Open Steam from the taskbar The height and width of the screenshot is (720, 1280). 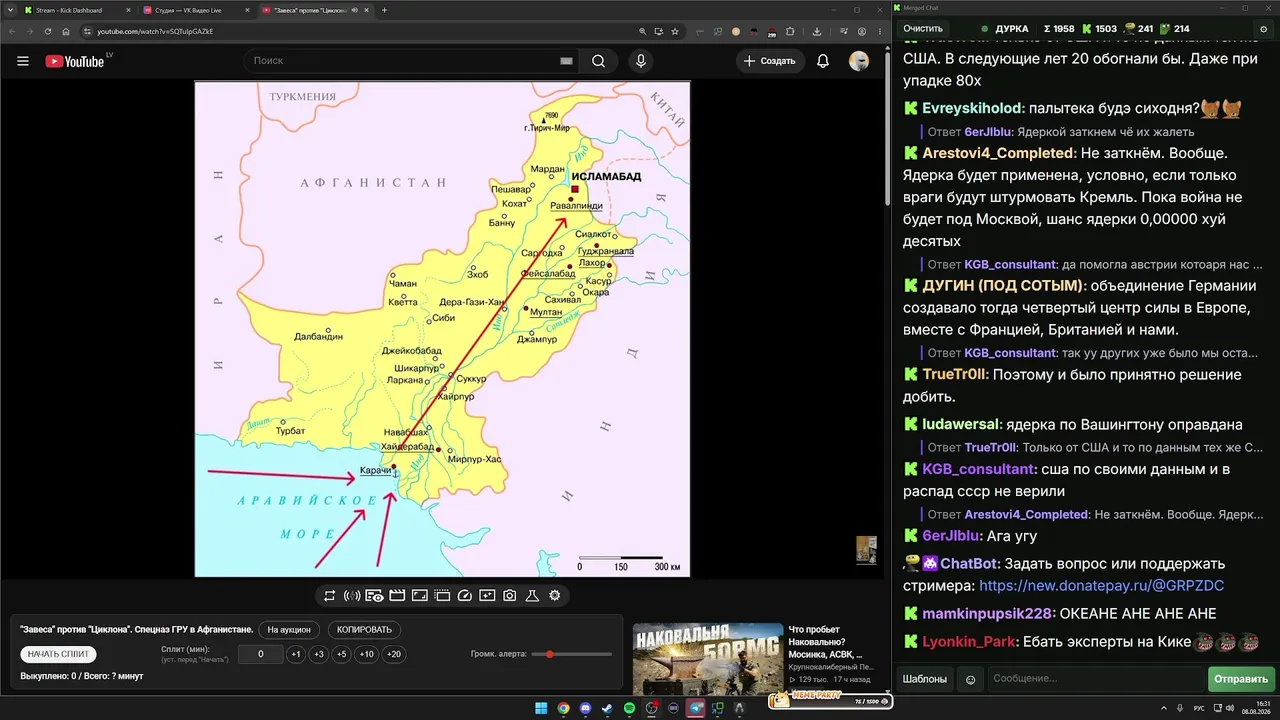[607, 708]
